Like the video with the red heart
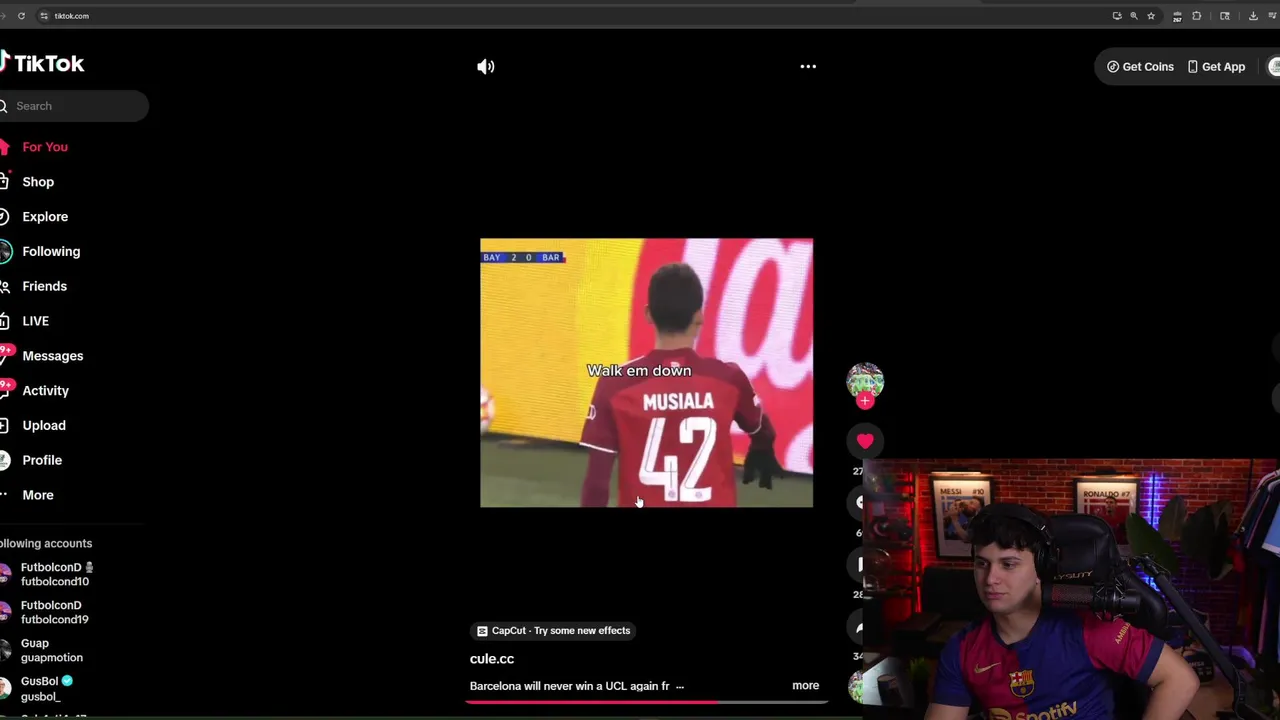The image size is (1280, 720). pos(865,440)
